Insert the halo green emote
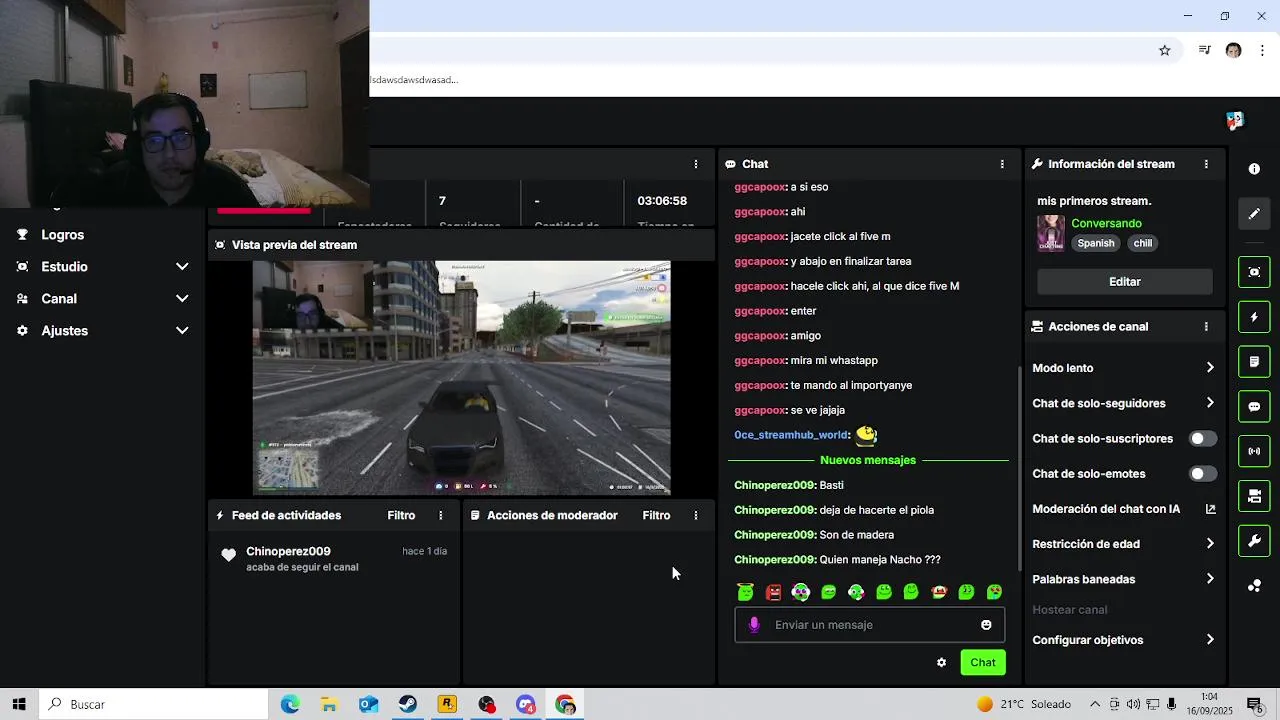Viewport: 1280px width, 720px height. [x=745, y=593]
